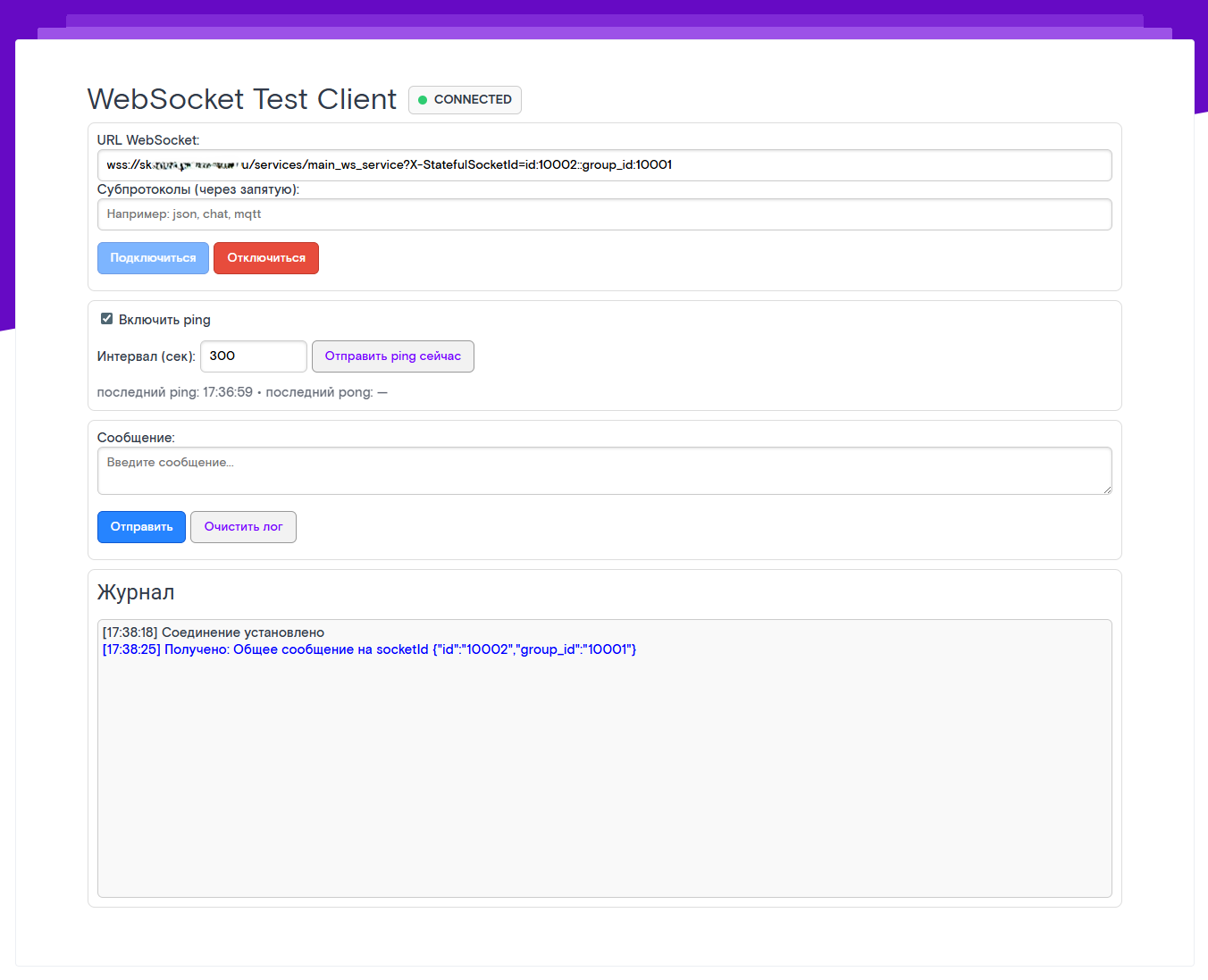Click Отправить ping сейчас
This screenshot has height=980, width=1208.
pyautogui.click(x=392, y=356)
